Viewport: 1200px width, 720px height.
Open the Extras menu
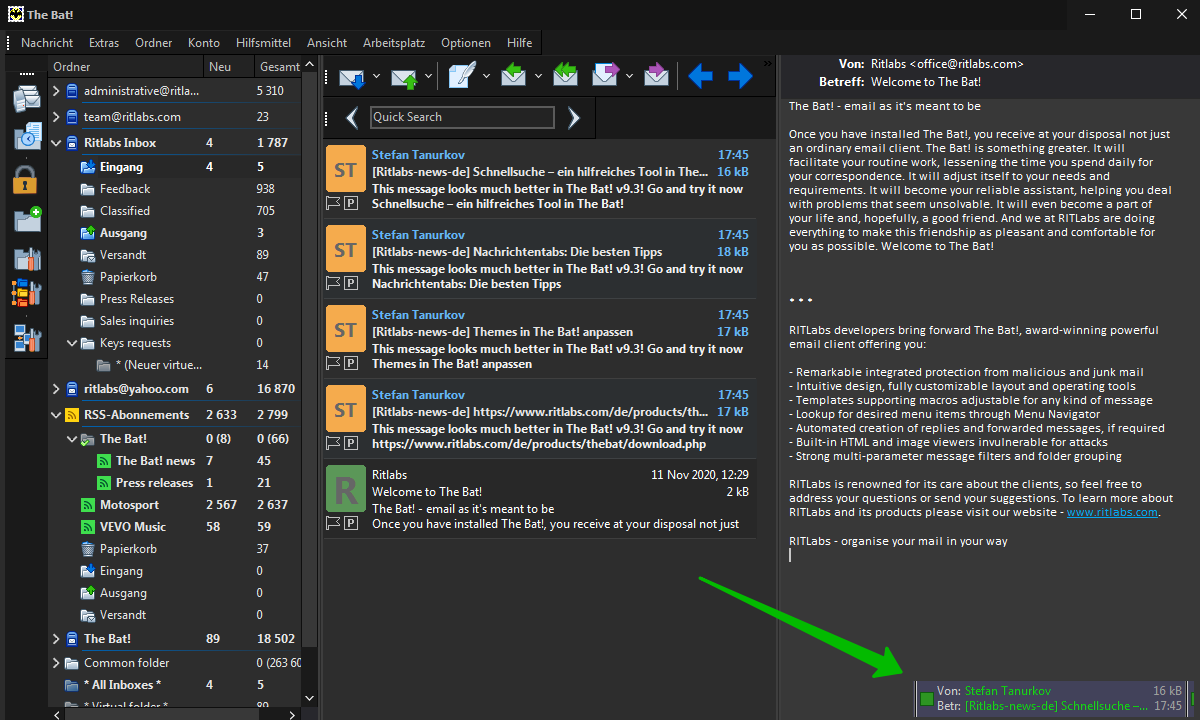104,43
